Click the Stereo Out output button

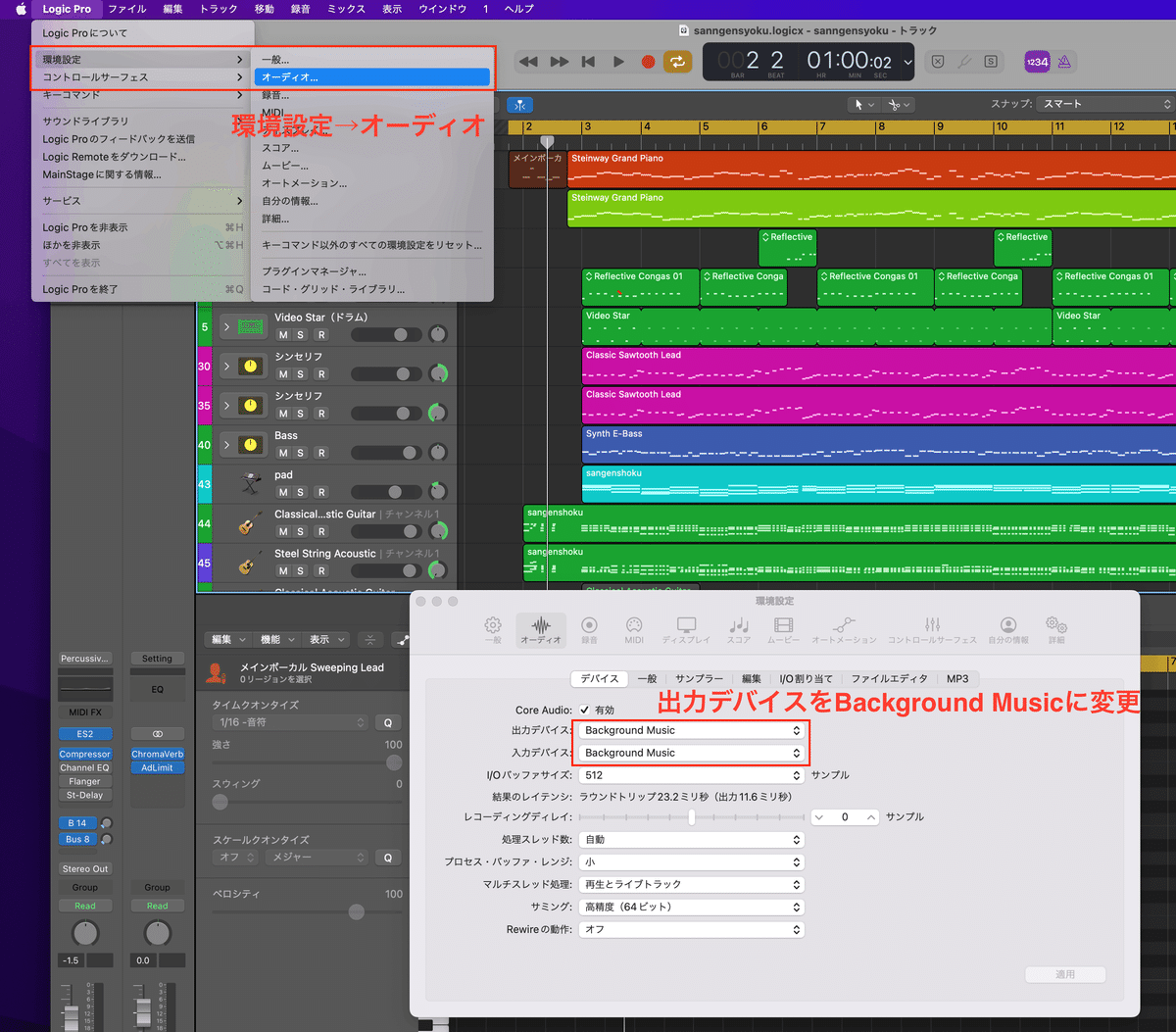click(x=85, y=868)
